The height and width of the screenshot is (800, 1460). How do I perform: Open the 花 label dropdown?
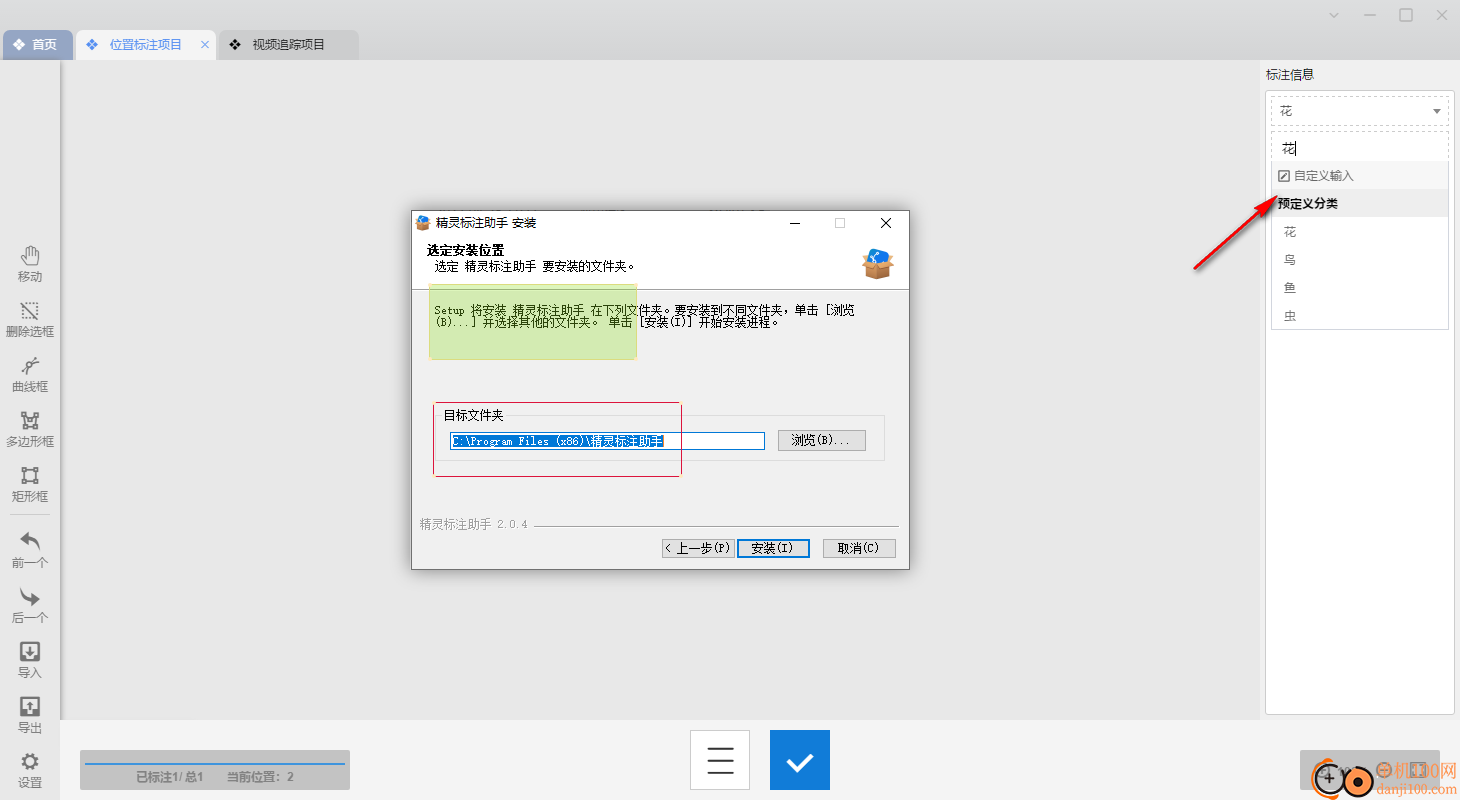click(1360, 111)
